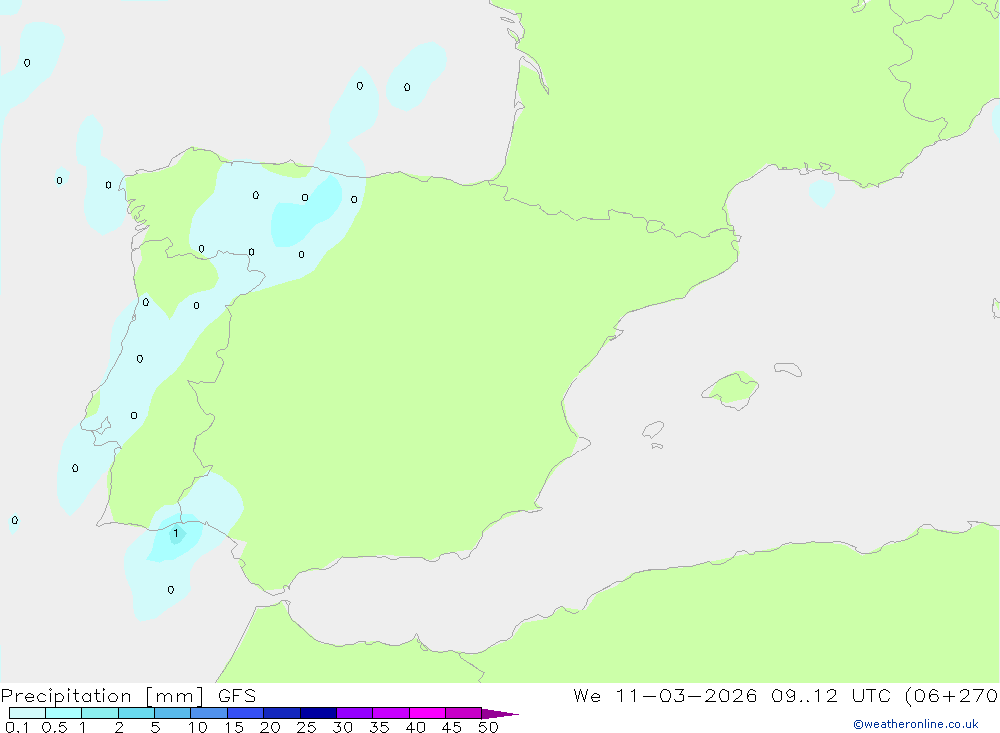Click the darker rain patch in northern Spain
The image size is (1000, 733).
[304, 212]
